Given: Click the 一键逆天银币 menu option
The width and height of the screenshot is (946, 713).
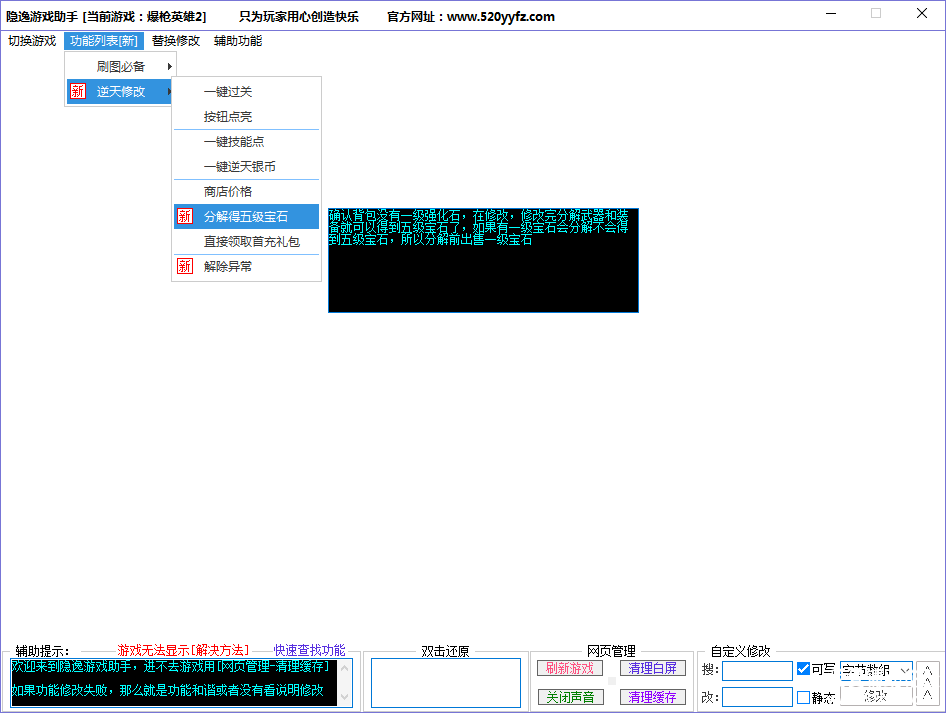Looking at the screenshot, I should tap(239, 167).
